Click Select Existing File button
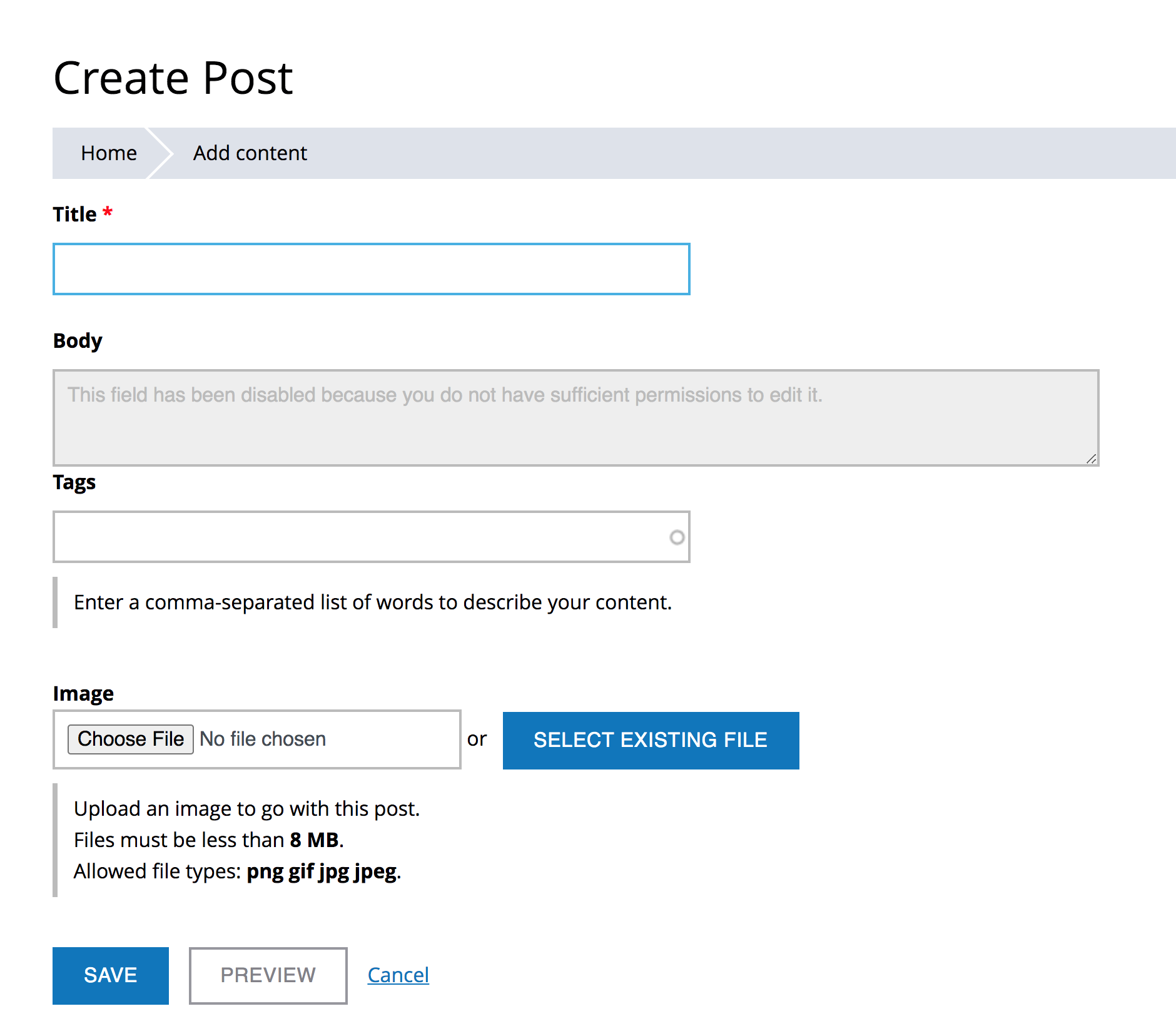 [x=651, y=740]
